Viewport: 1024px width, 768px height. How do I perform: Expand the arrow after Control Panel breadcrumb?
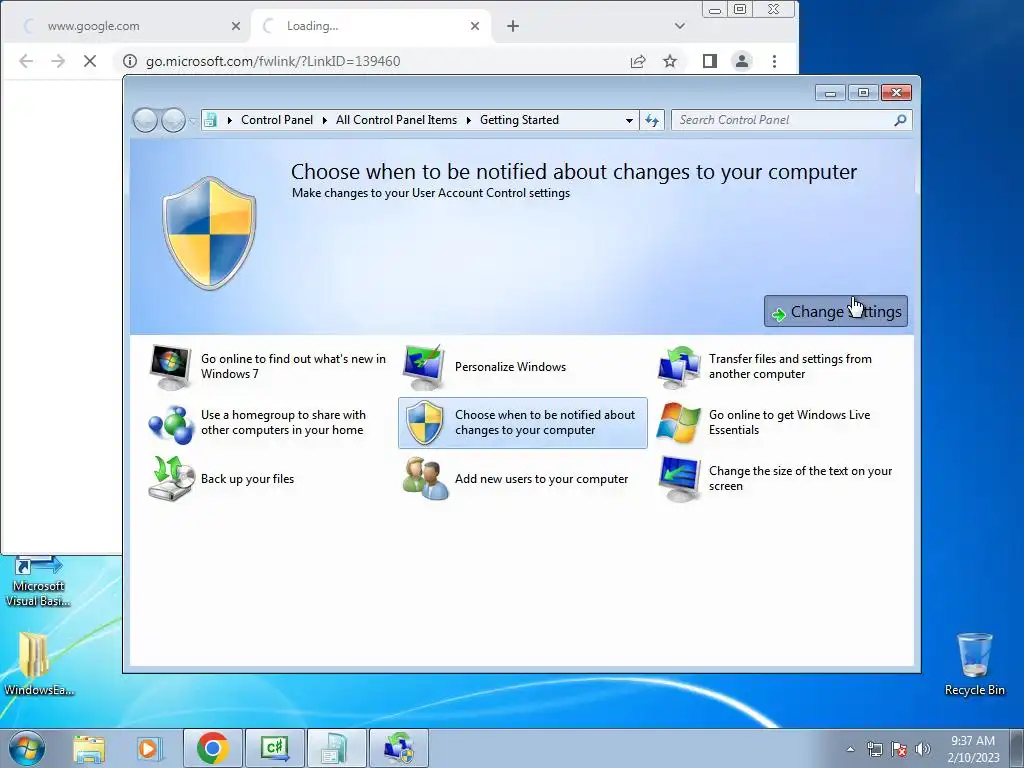coord(325,120)
